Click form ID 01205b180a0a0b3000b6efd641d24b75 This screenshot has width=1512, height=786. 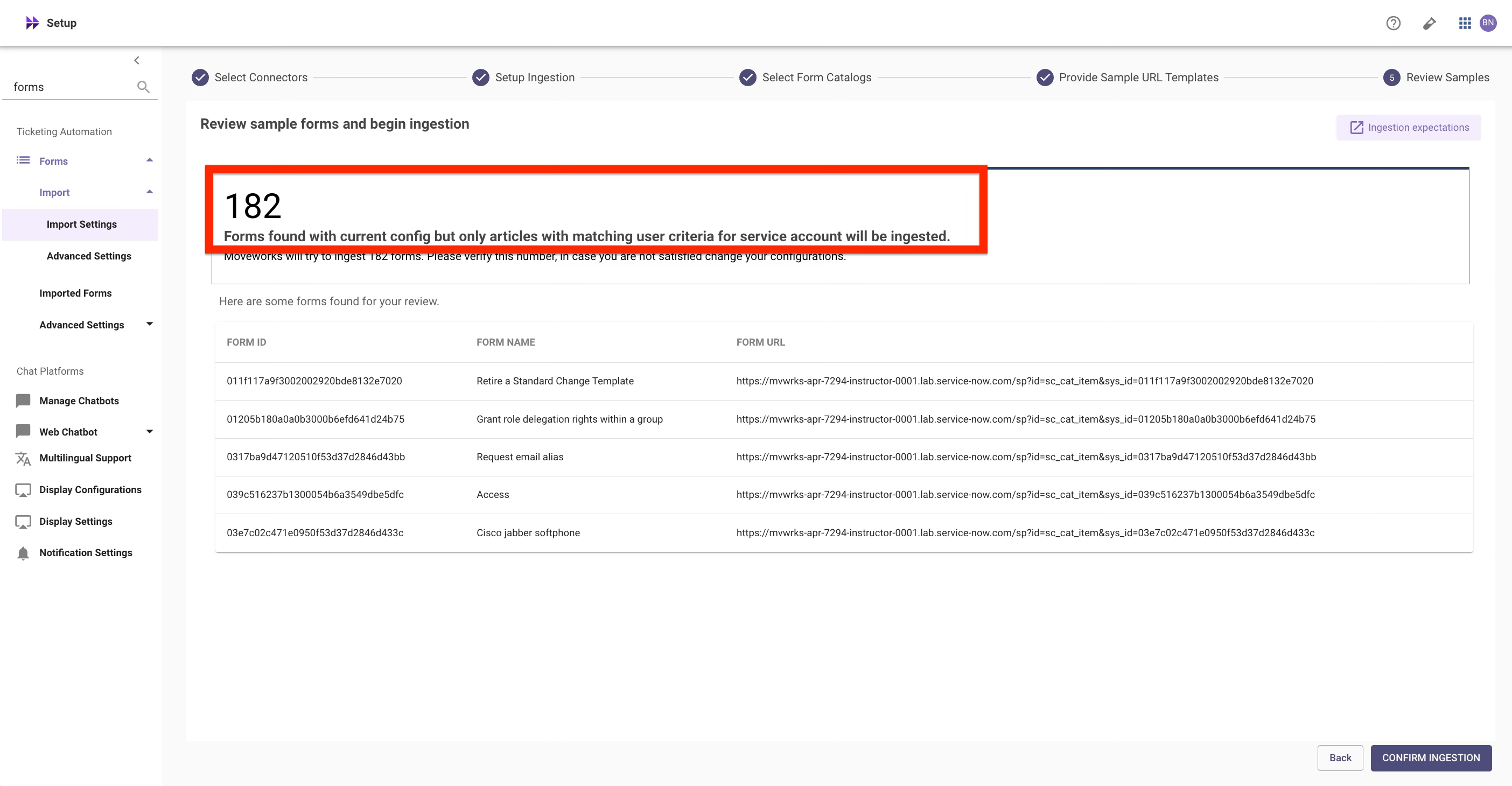pyautogui.click(x=315, y=419)
